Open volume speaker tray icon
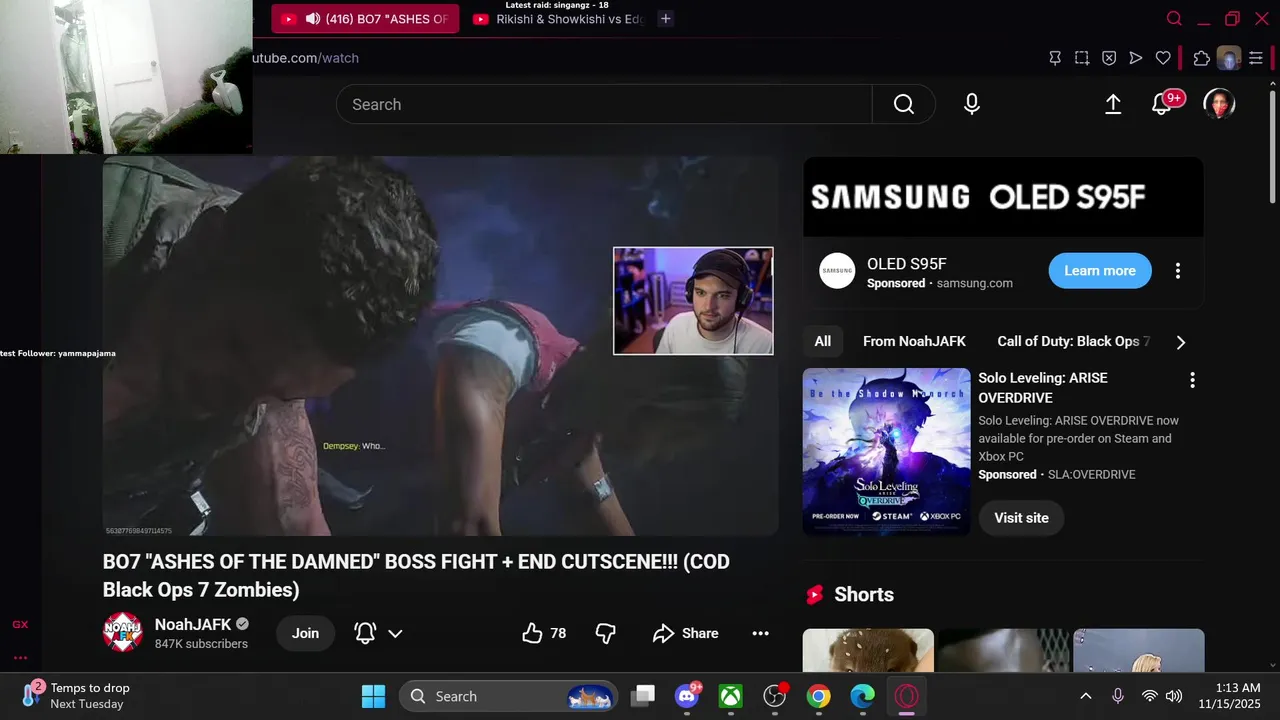The height and width of the screenshot is (720, 1280). point(1174,696)
